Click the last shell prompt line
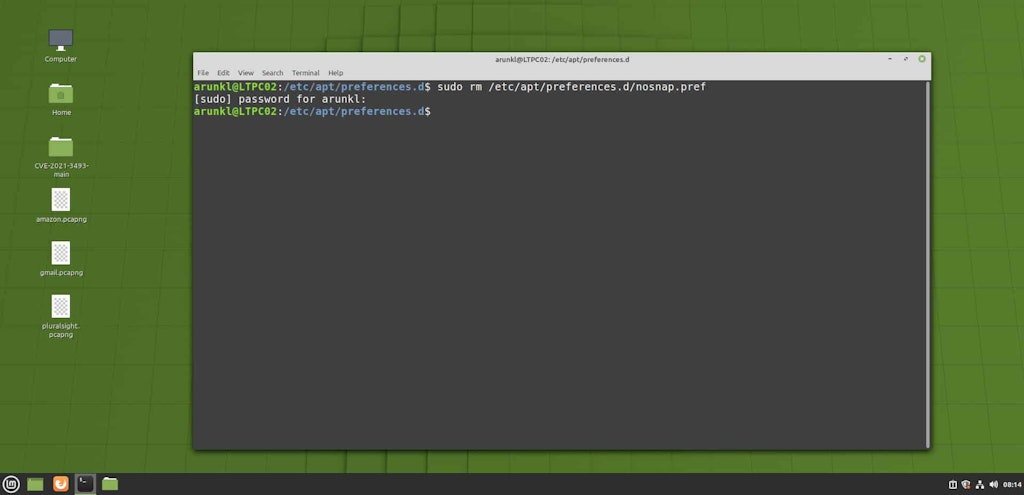The height and width of the screenshot is (495, 1024). tap(312, 112)
